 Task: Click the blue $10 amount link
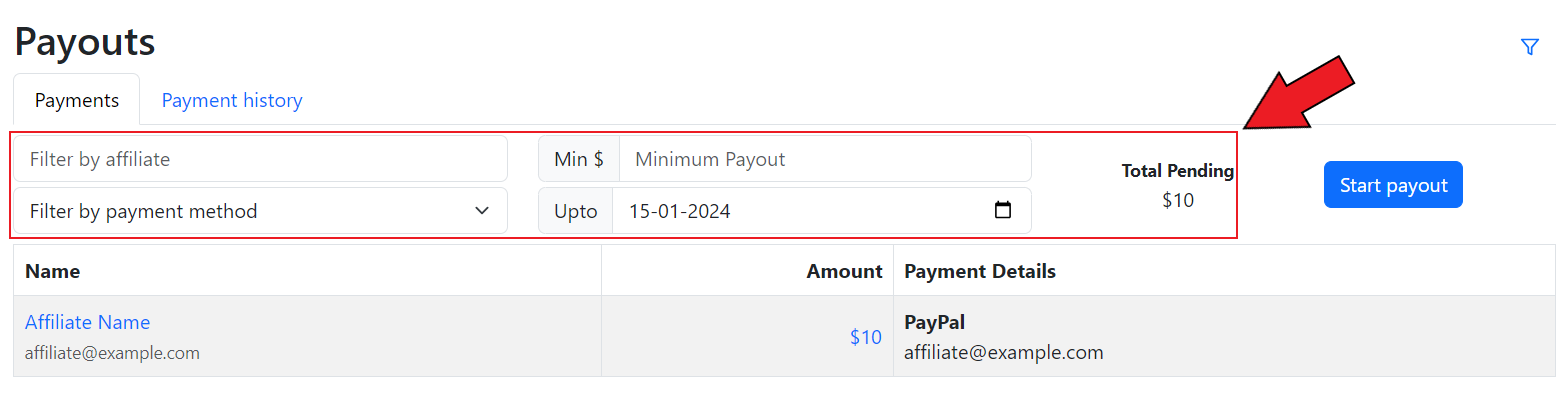[865, 337]
